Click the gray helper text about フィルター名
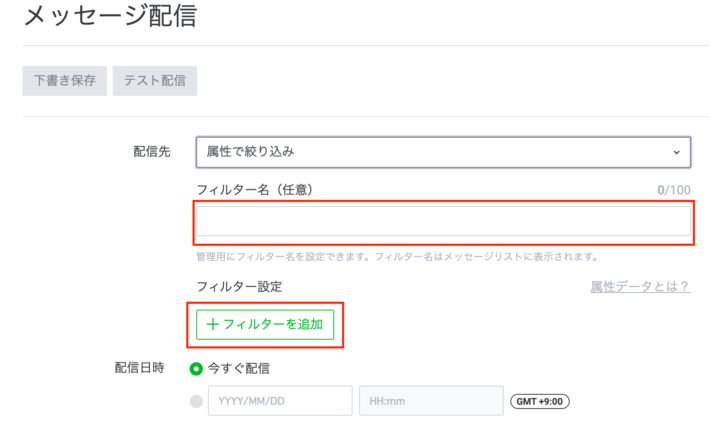The height and width of the screenshot is (444, 710). pos(397,257)
